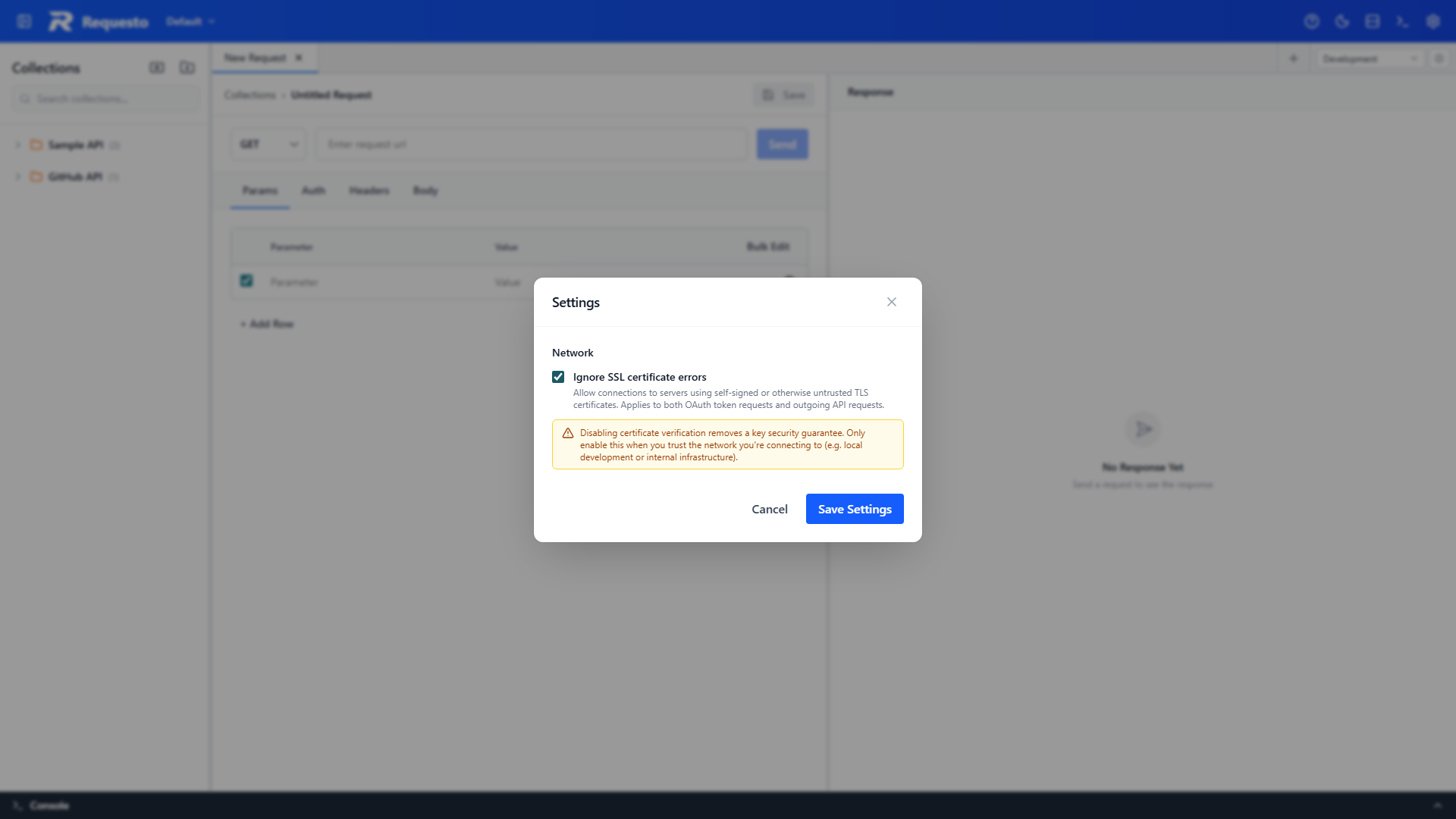
Task: Click the dark mode moon icon
Action: [x=1341, y=21]
